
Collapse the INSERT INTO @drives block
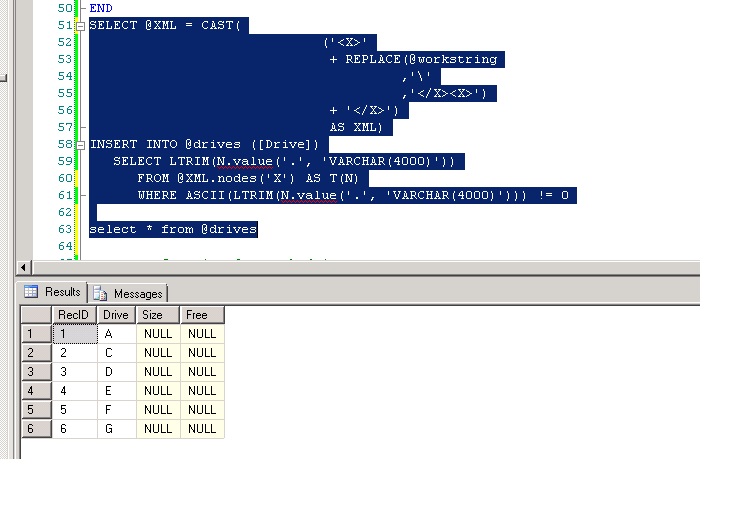[81, 145]
